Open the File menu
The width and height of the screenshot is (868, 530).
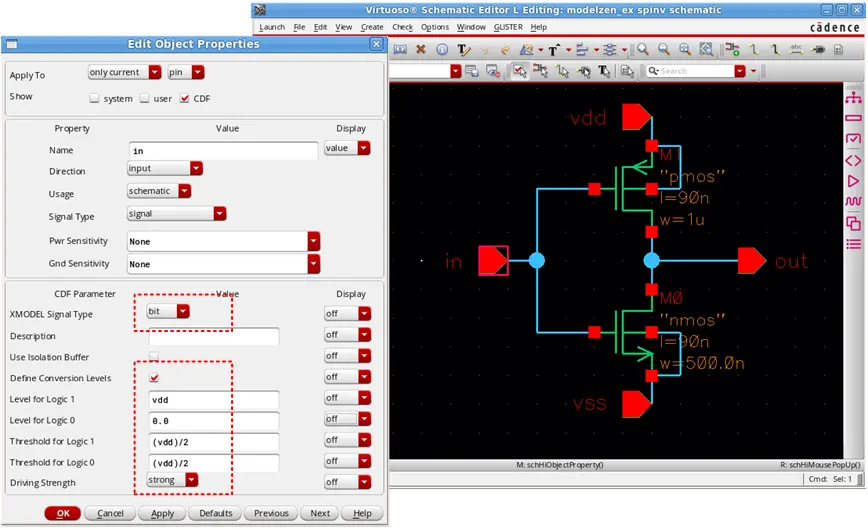299,27
